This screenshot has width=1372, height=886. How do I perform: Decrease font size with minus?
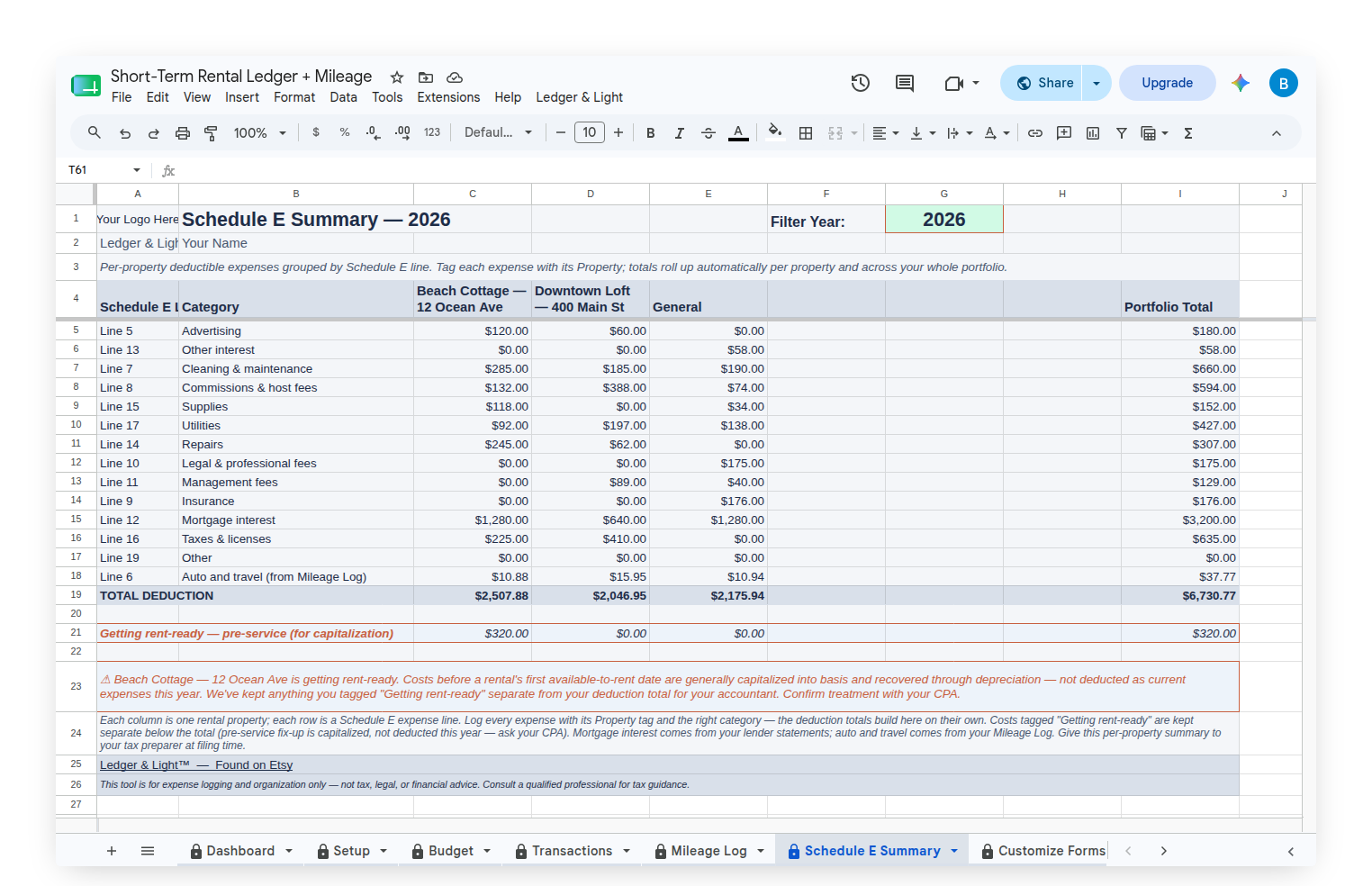point(561,132)
